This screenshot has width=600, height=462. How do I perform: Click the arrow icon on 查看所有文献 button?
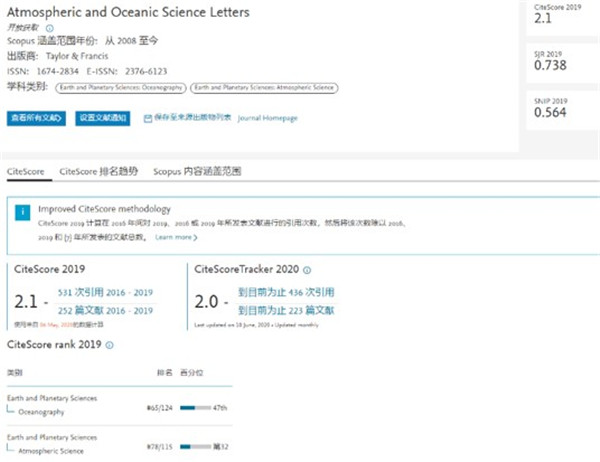[x=60, y=119]
